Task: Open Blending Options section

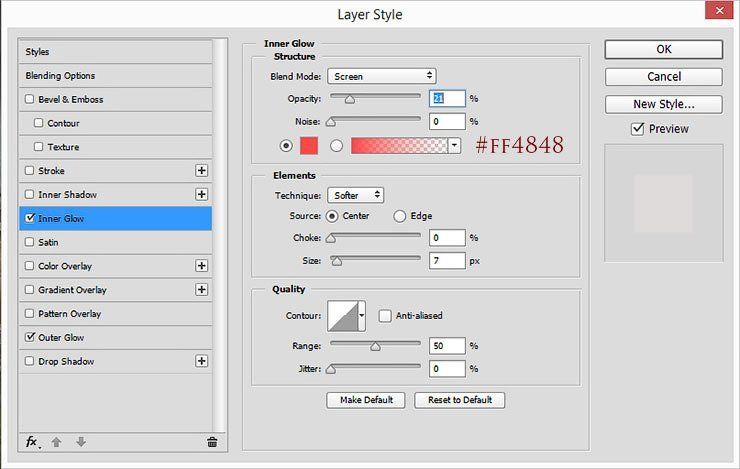Action: point(116,75)
